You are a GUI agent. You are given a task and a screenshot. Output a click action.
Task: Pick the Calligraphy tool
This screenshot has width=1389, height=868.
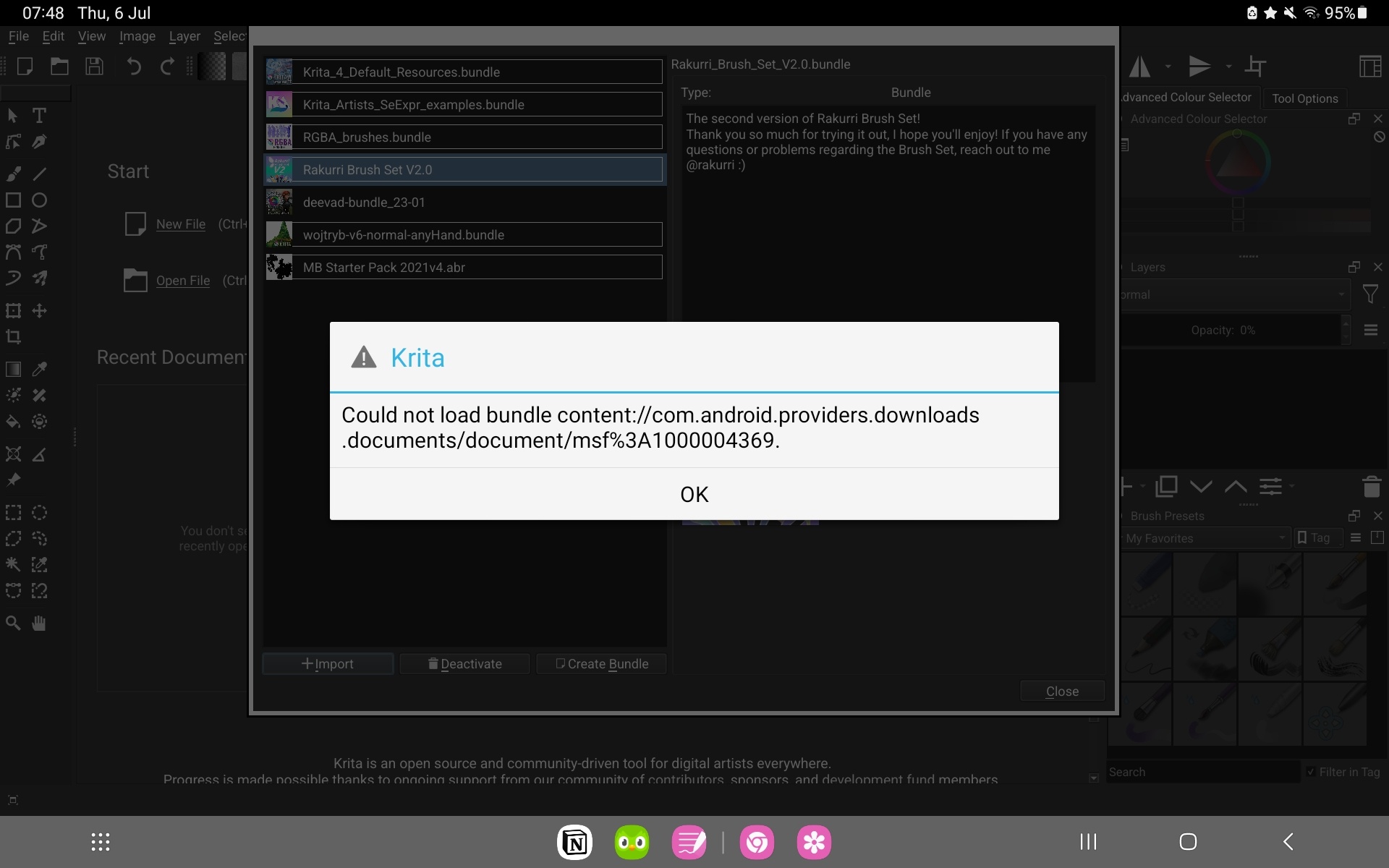coord(40,142)
